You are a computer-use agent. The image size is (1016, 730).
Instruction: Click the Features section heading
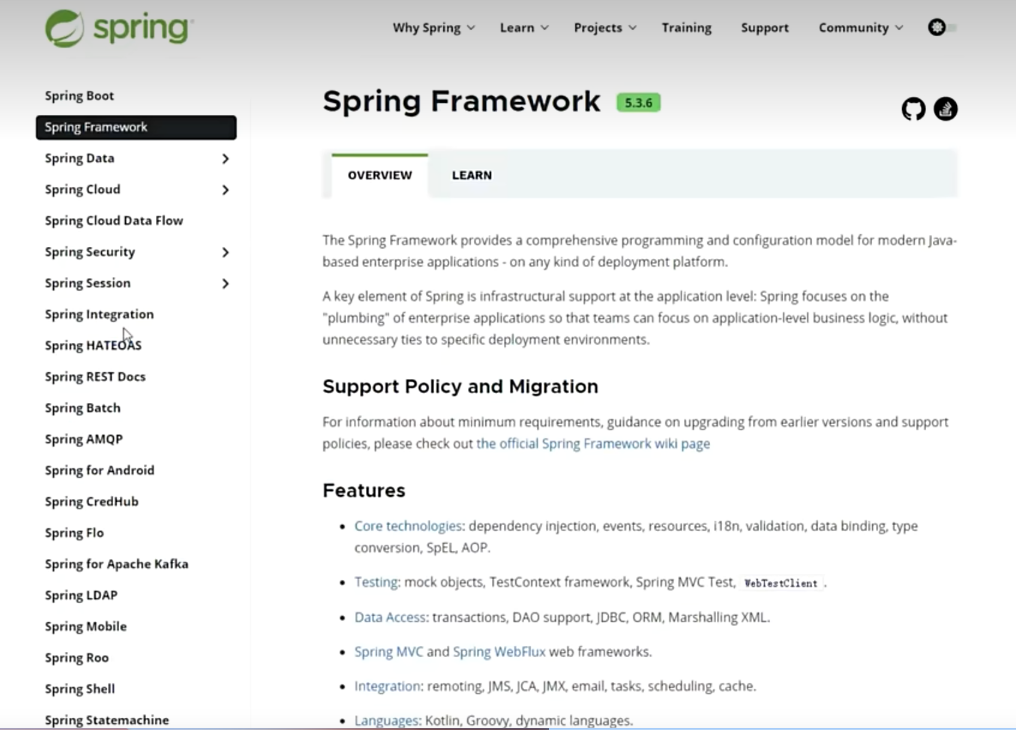tap(364, 491)
